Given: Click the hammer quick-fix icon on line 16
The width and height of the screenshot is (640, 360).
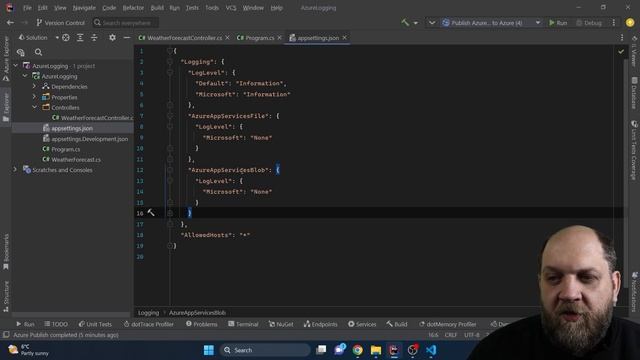Looking at the screenshot, I should coord(151,213).
